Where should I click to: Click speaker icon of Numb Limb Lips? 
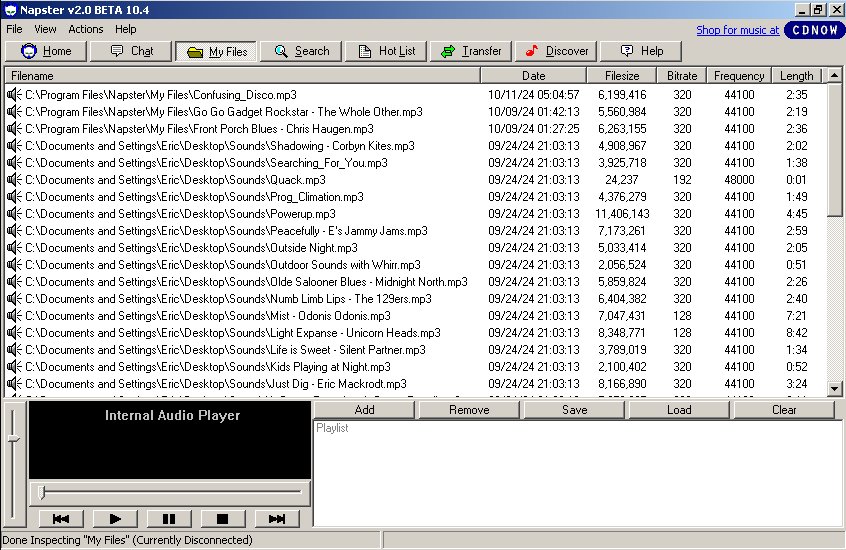click(15, 299)
